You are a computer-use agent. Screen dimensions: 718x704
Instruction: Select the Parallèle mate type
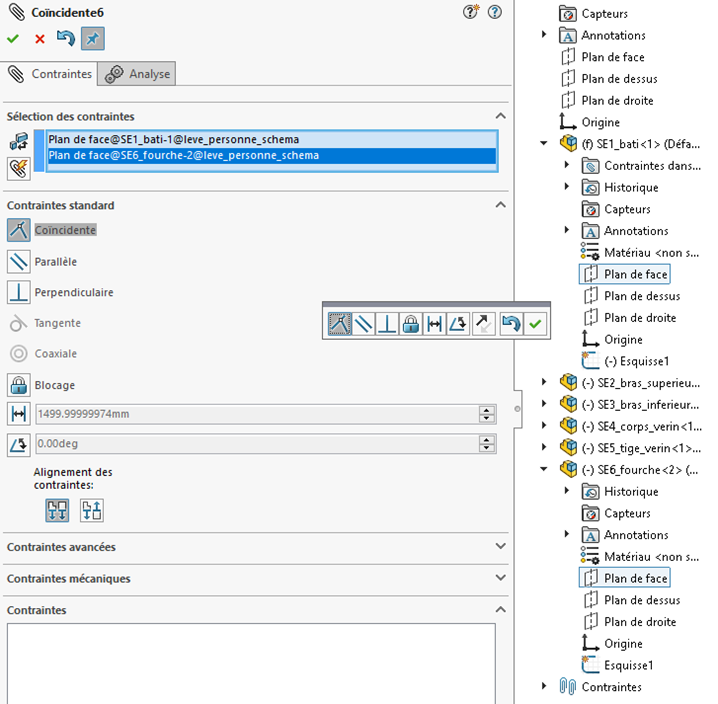point(42,262)
